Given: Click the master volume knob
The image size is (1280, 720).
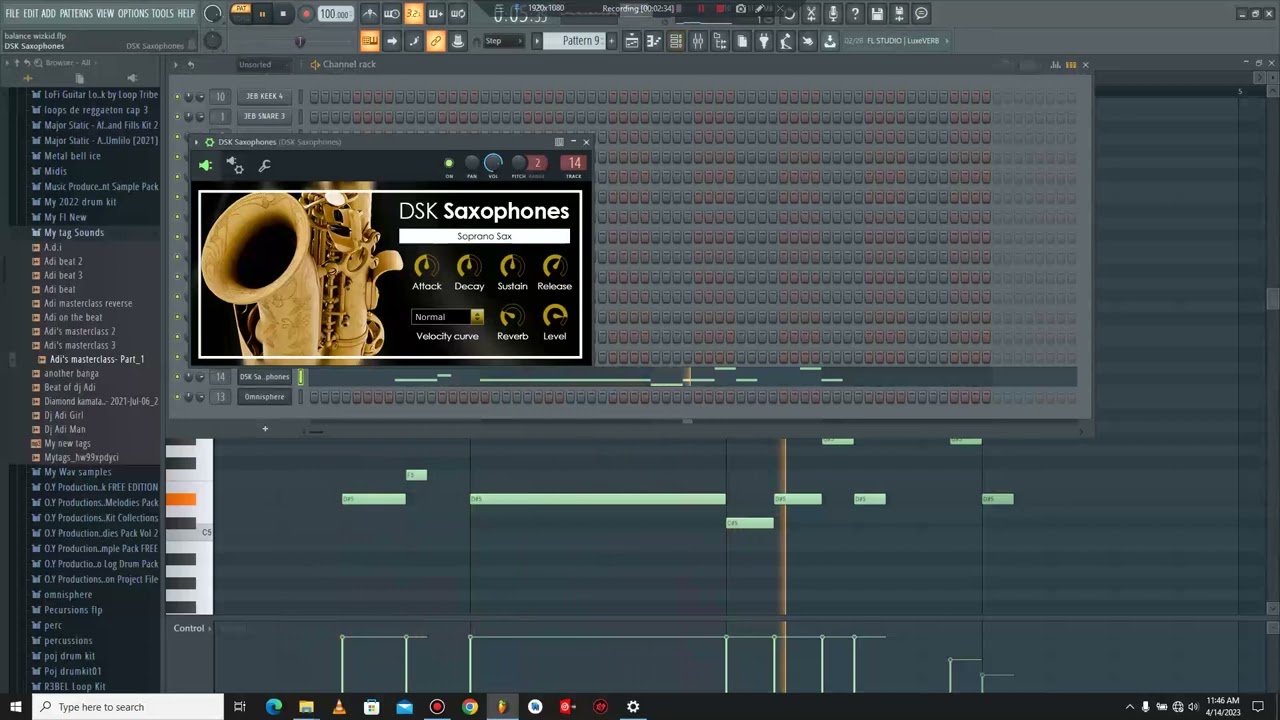Looking at the screenshot, I should tap(213, 14).
